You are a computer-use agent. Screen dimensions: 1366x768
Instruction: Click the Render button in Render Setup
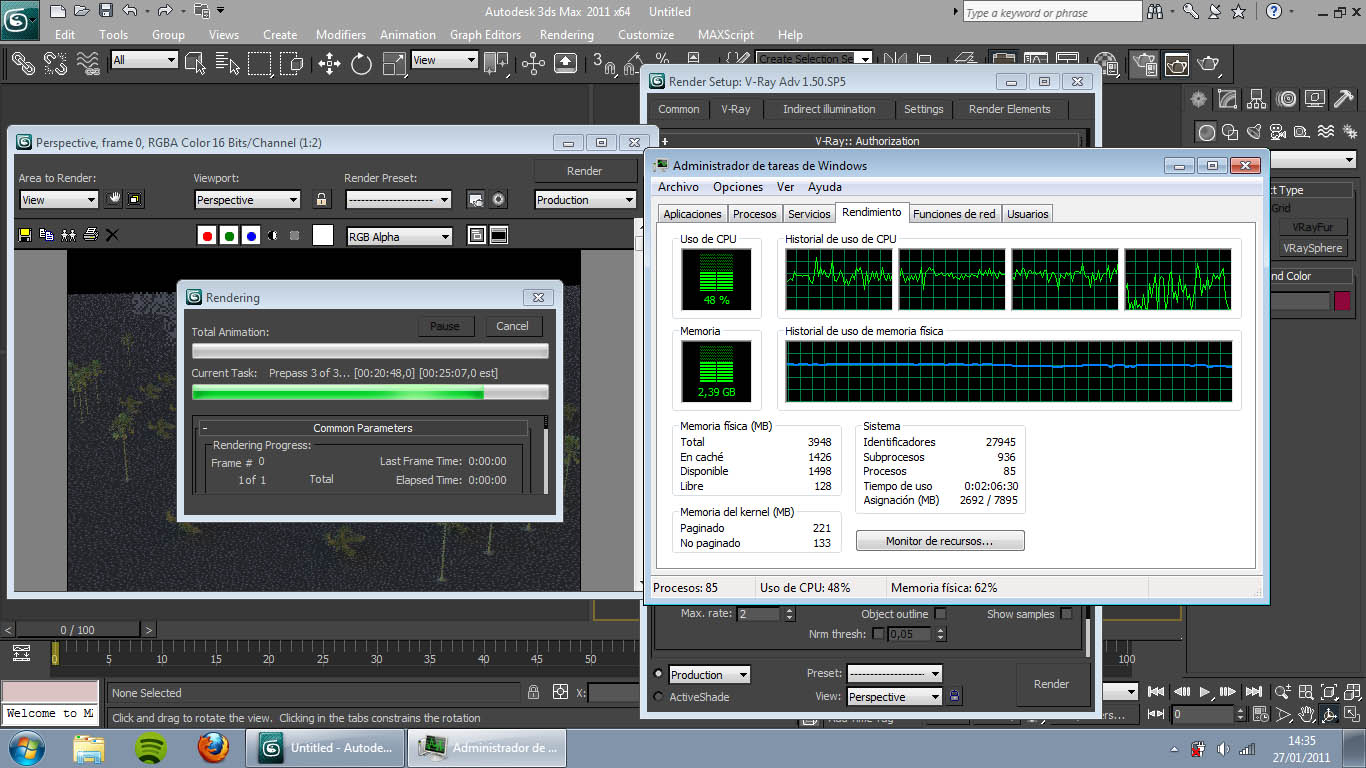1051,684
